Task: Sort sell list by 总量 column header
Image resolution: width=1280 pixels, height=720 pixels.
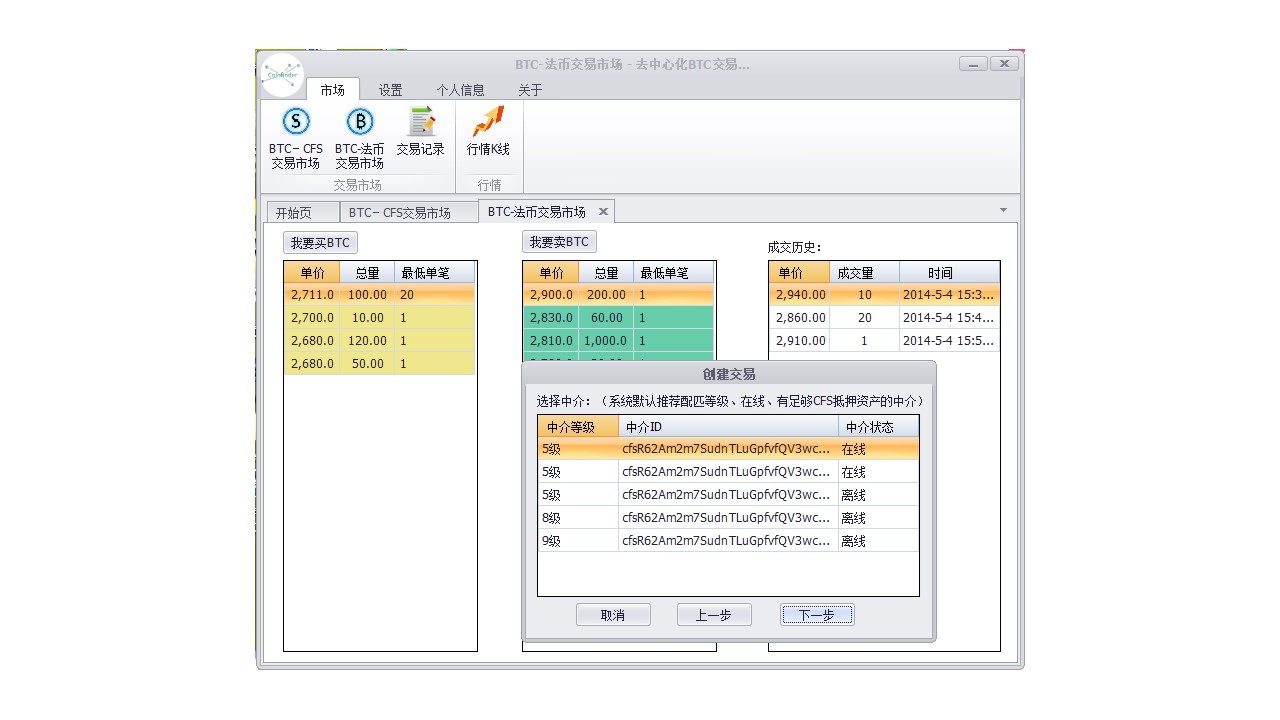Action: (x=606, y=273)
